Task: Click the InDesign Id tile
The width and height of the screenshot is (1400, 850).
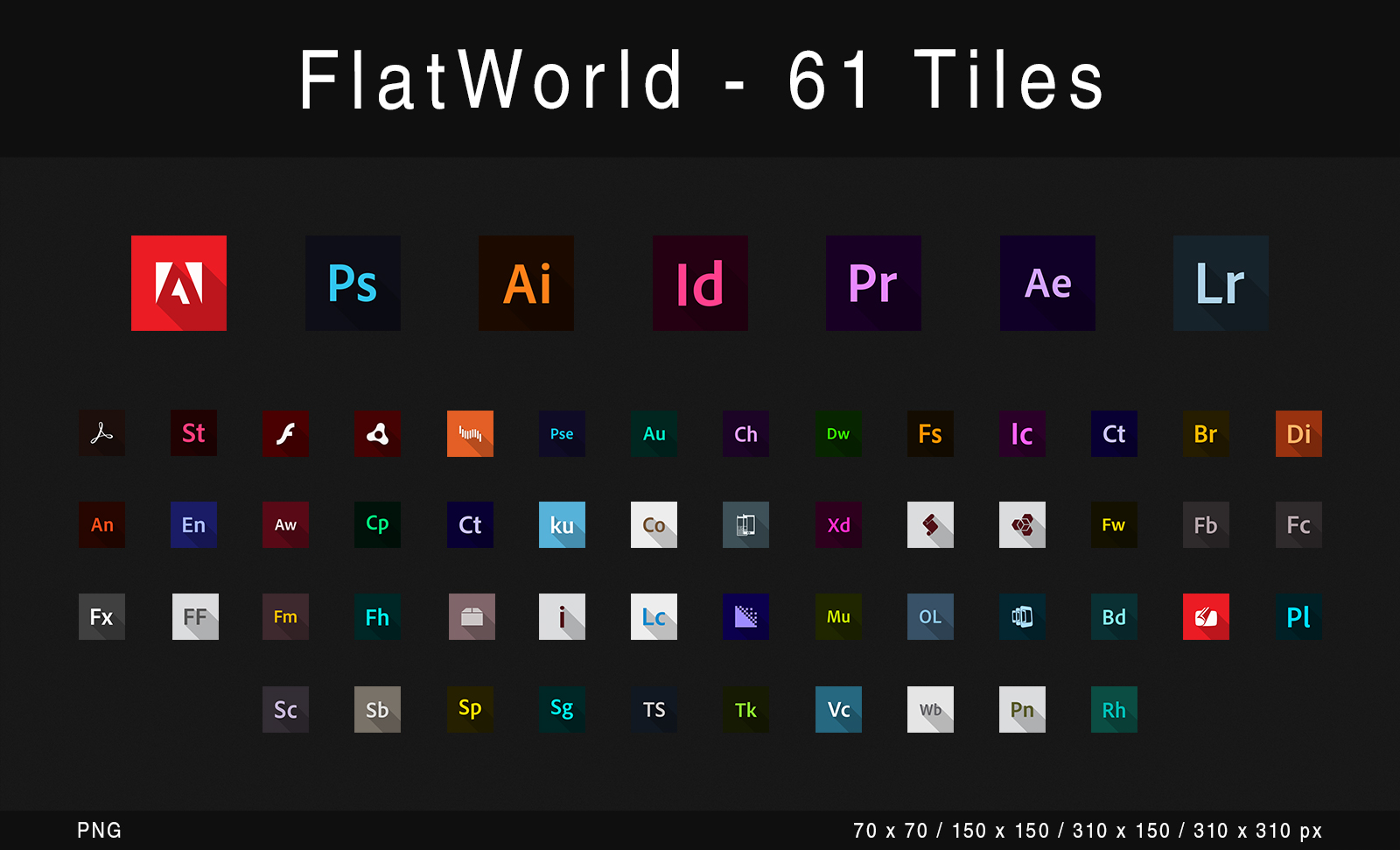Action: click(699, 284)
